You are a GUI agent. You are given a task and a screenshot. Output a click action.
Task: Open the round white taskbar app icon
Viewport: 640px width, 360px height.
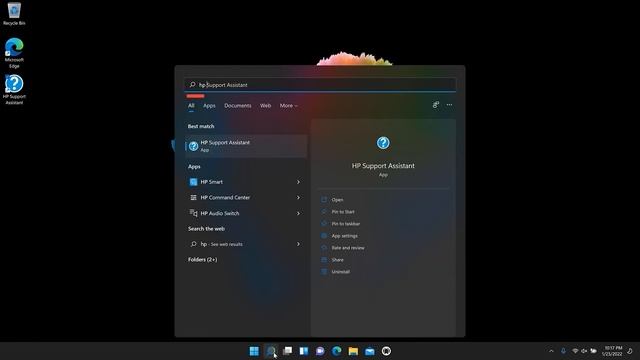pyautogui.click(x=387, y=351)
